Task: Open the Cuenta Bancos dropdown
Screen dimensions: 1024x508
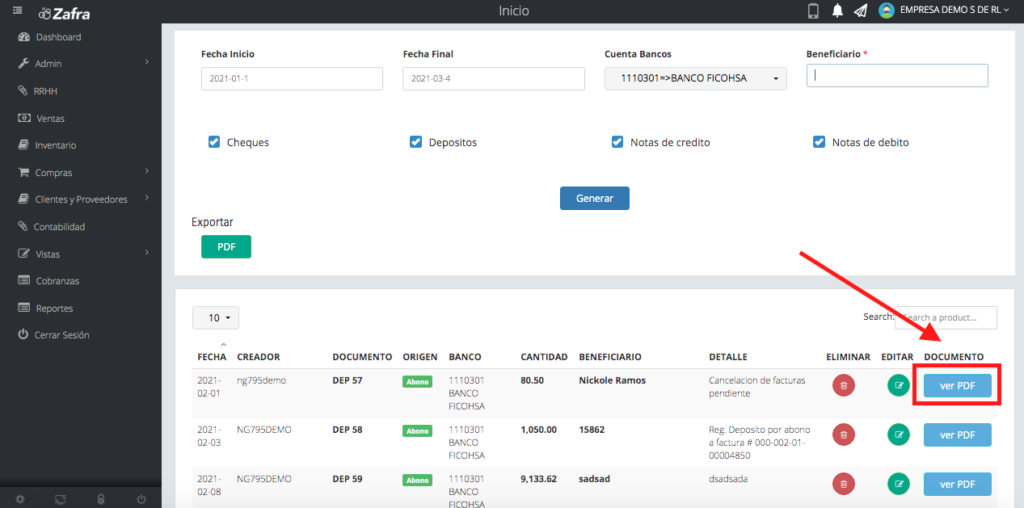Action: coord(696,78)
